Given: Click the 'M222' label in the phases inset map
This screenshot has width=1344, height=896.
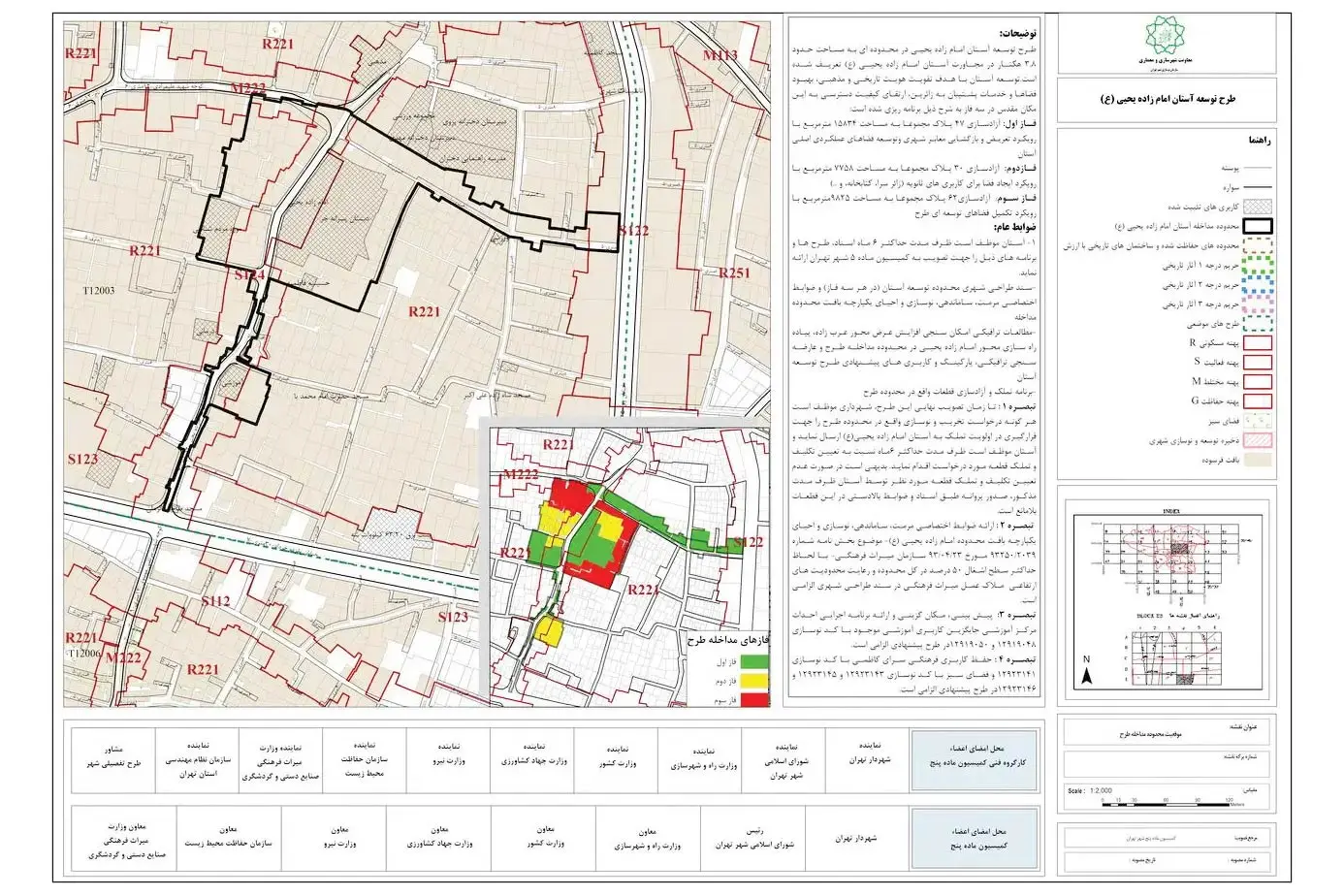Looking at the screenshot, I should click(521, 474).
